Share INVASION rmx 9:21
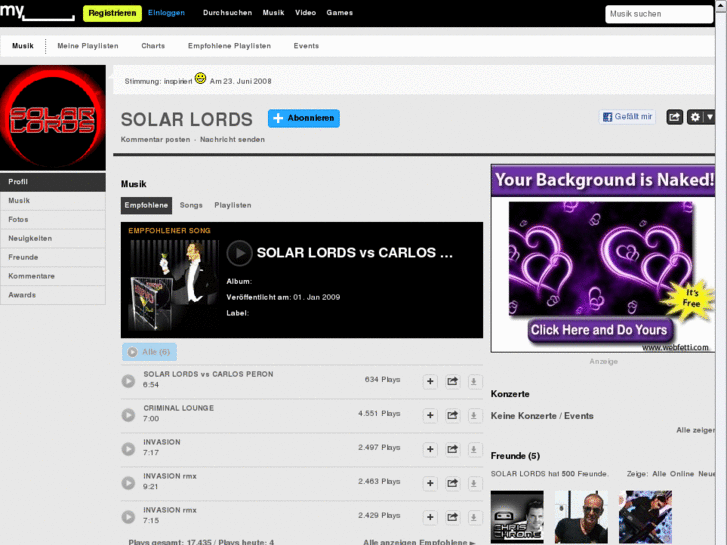The height and width of the screenshot is (545, 727). point(452,483)
